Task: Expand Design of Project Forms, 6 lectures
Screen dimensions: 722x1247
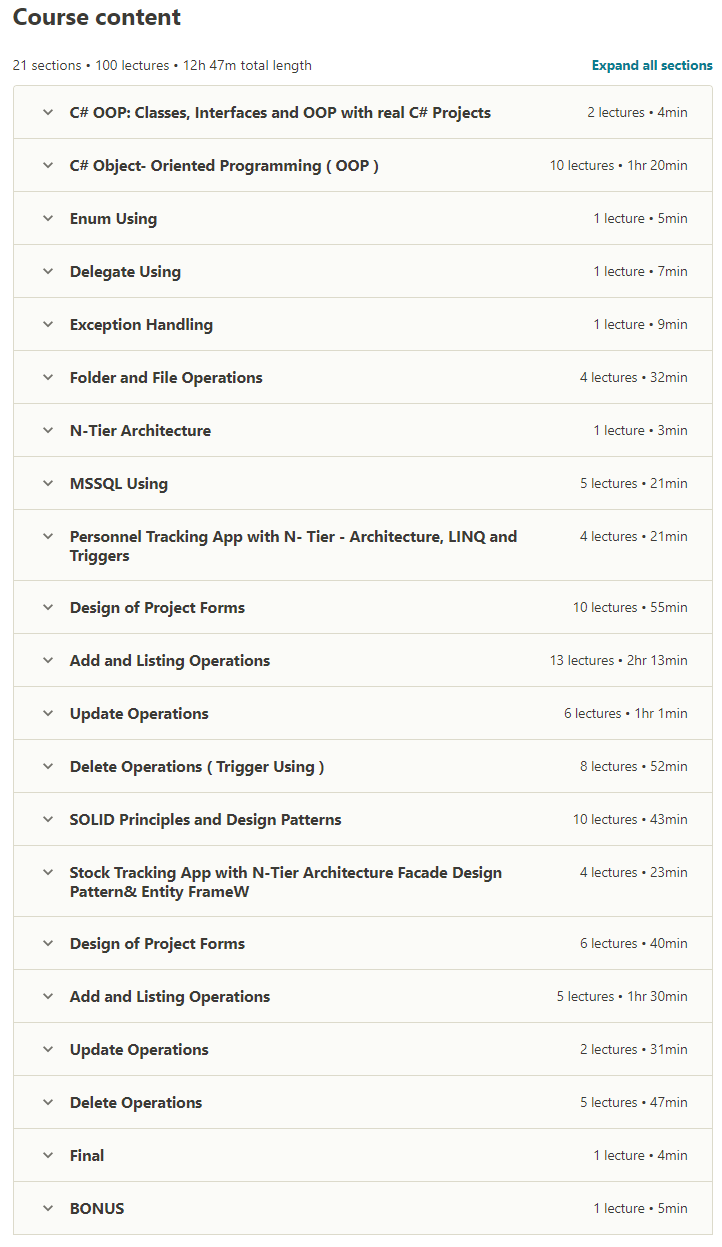Action: [x=363, y=943]
